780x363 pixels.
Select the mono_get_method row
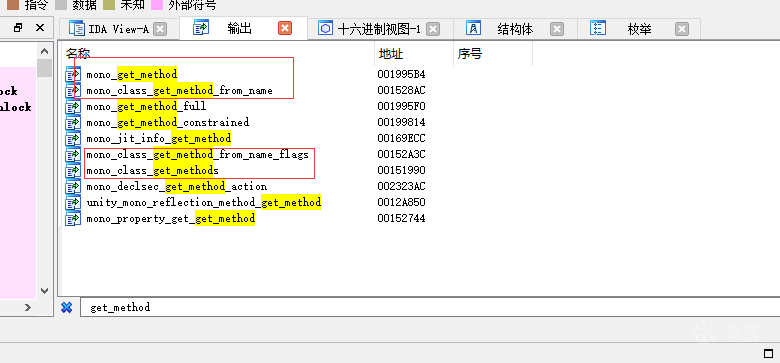click(x=420, y=75)
